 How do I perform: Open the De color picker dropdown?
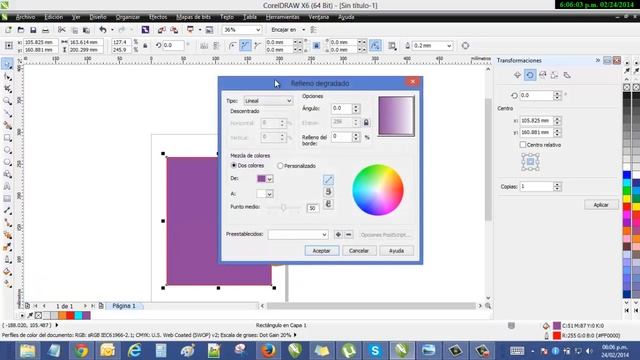coord(269,179)
